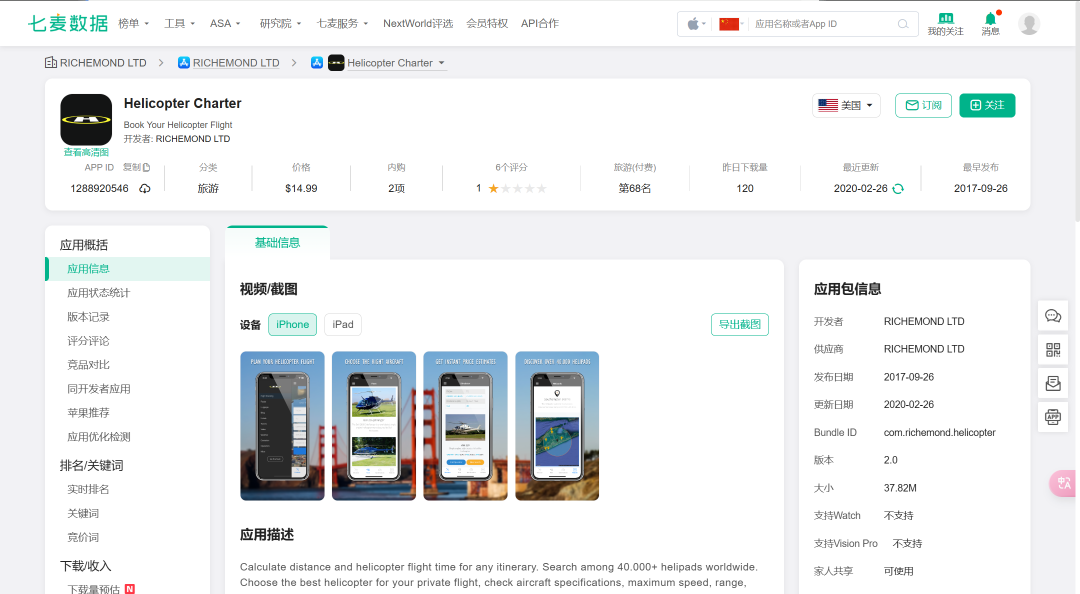
Task: Open the Discover Helipads screenshot
Action: 557,426
